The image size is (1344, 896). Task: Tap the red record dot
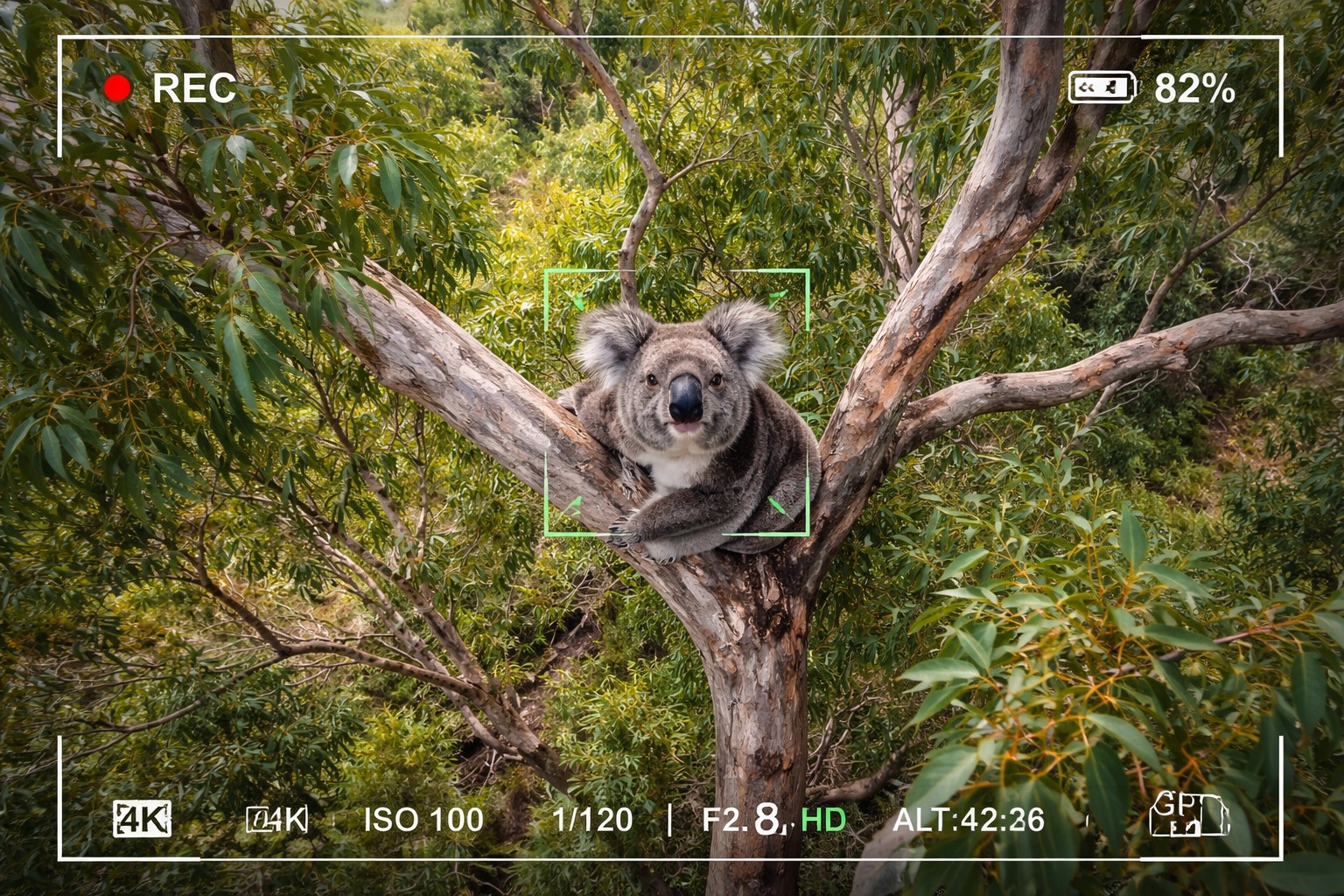pyautogui.click(x=117, y=88)
